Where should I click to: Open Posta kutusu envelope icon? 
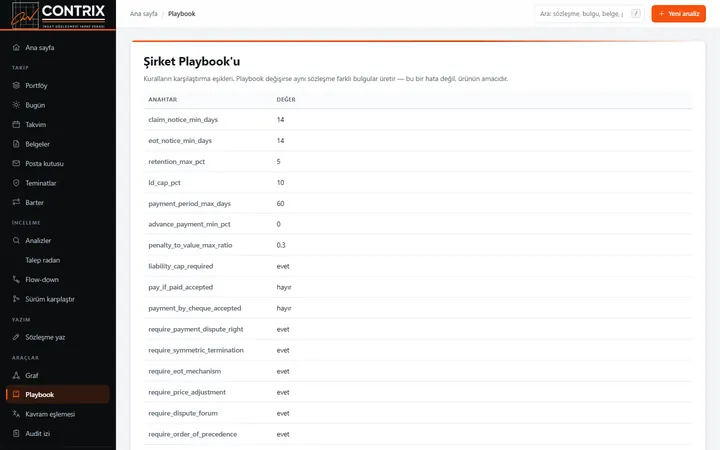[16, 163]
